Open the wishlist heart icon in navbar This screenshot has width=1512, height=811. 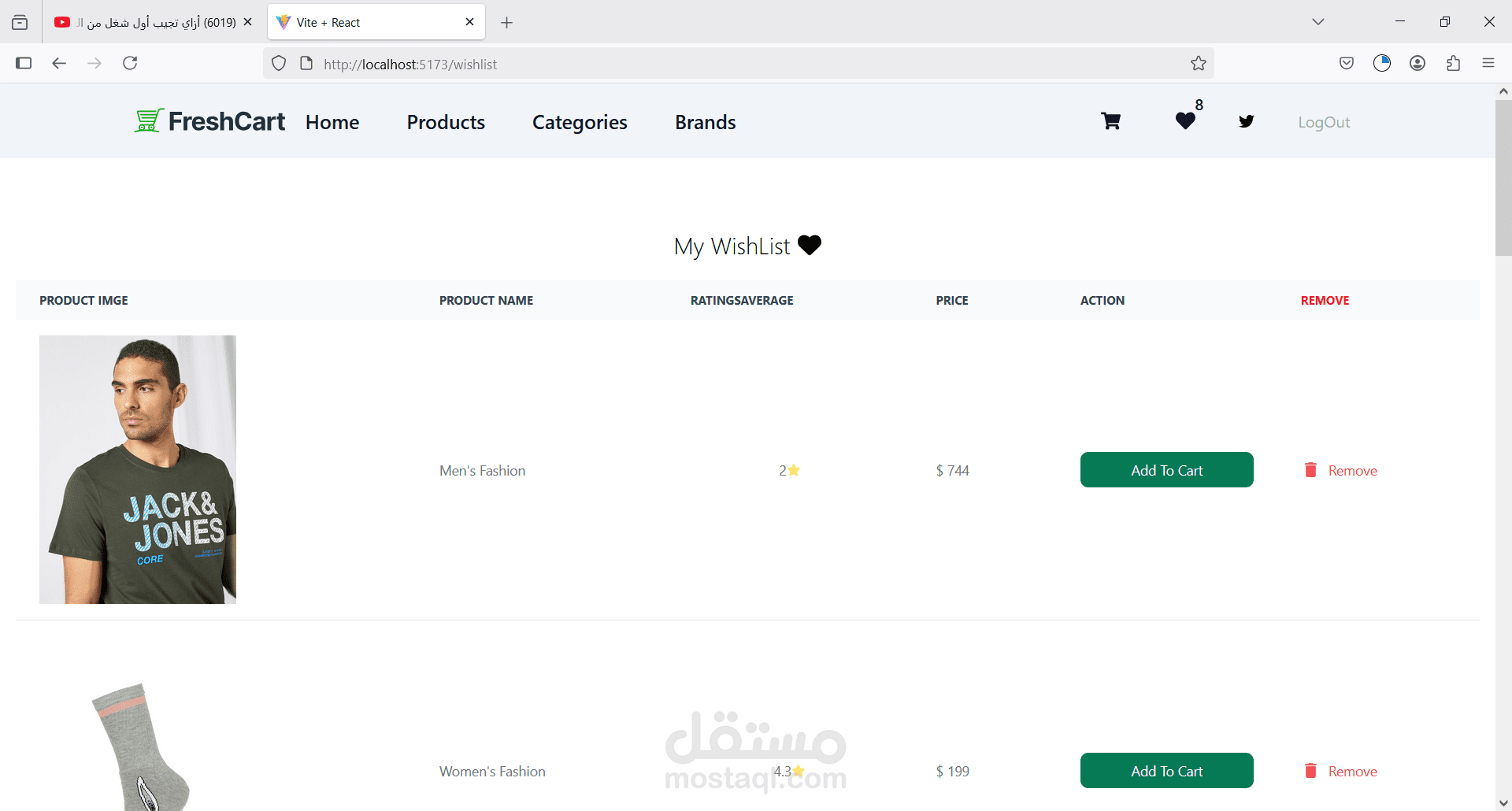[x=1185, y=121]
